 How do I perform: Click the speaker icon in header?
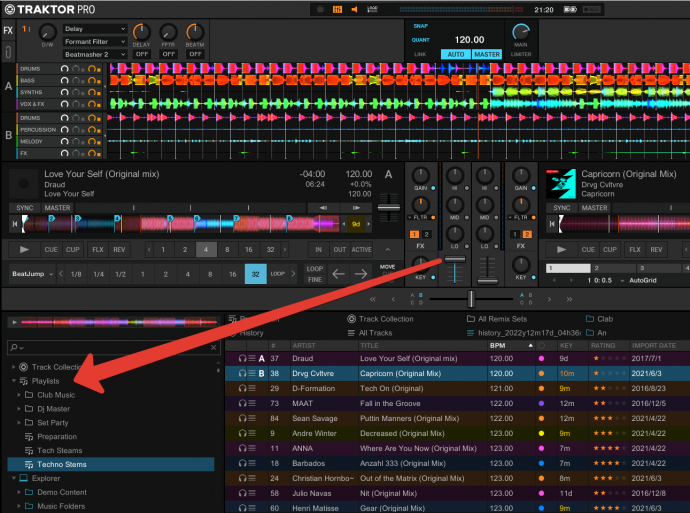(354, 9)
